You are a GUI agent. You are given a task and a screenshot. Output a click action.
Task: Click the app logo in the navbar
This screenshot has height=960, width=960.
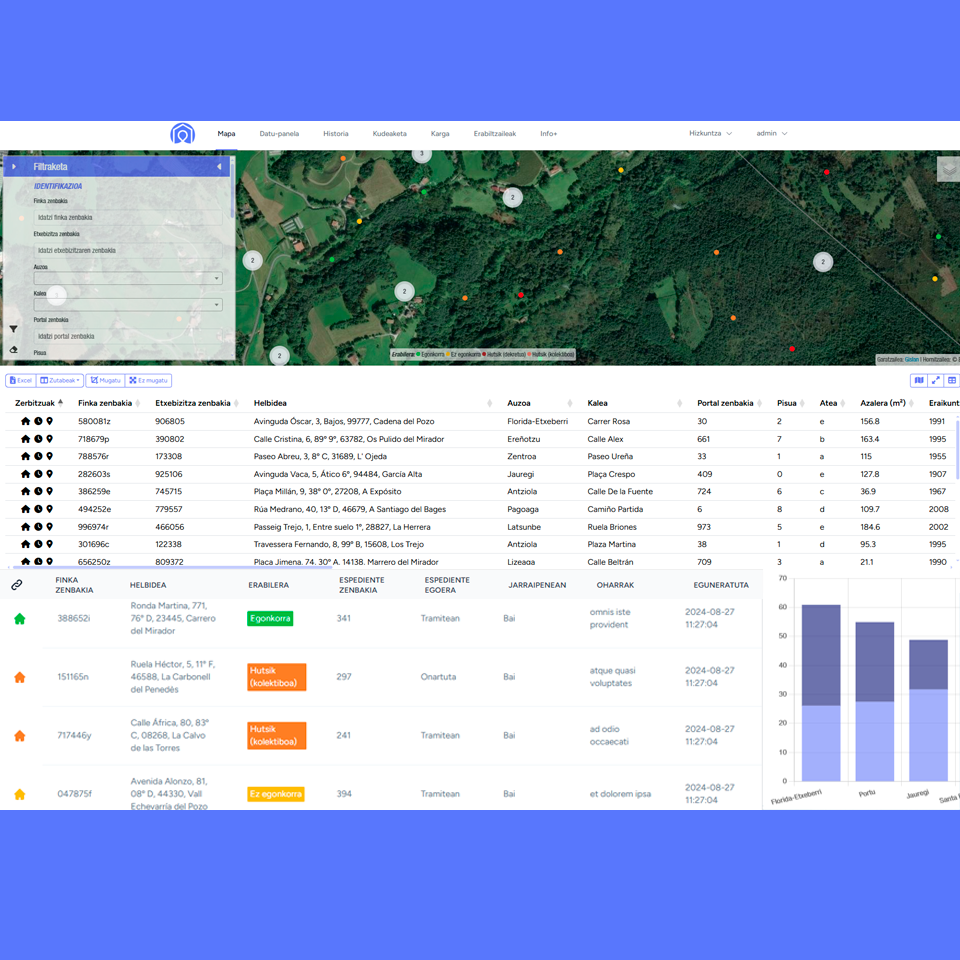182,134
